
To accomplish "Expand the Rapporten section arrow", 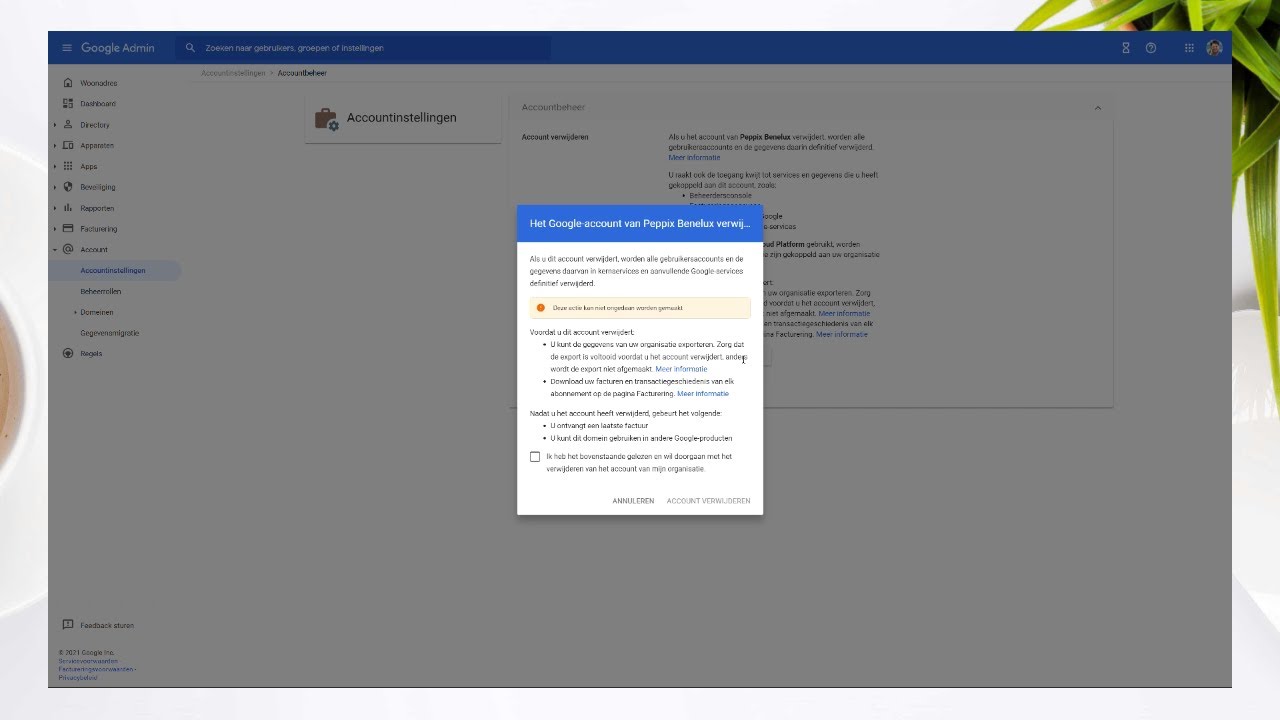I will click(x=55, y=208).
